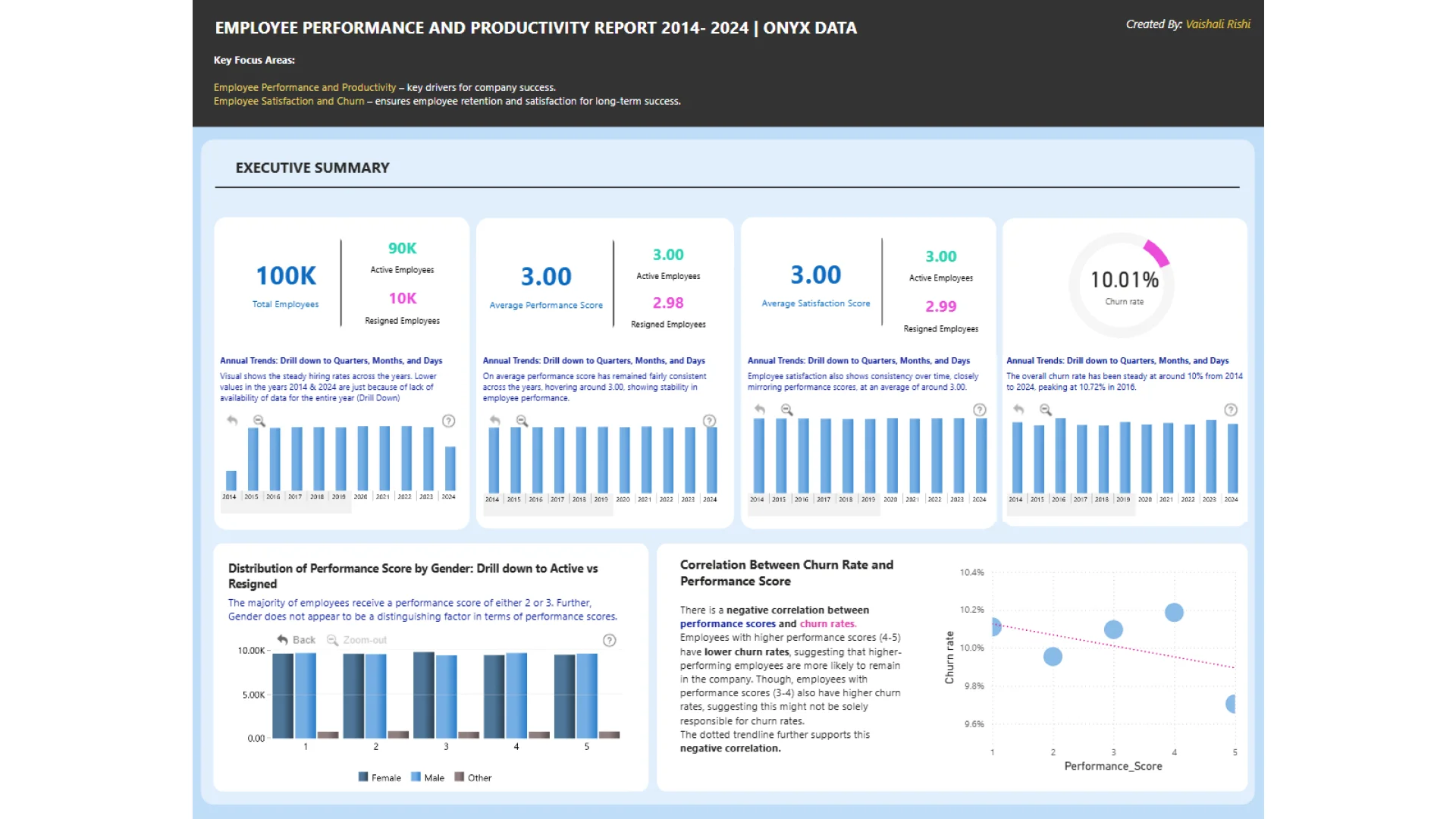
Task: Click the Key Focus Areas label
Action: [x=254, y=60]
